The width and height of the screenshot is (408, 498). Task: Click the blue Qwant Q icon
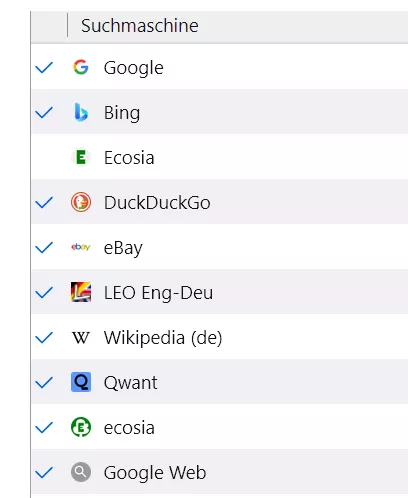tap(81, 382)
